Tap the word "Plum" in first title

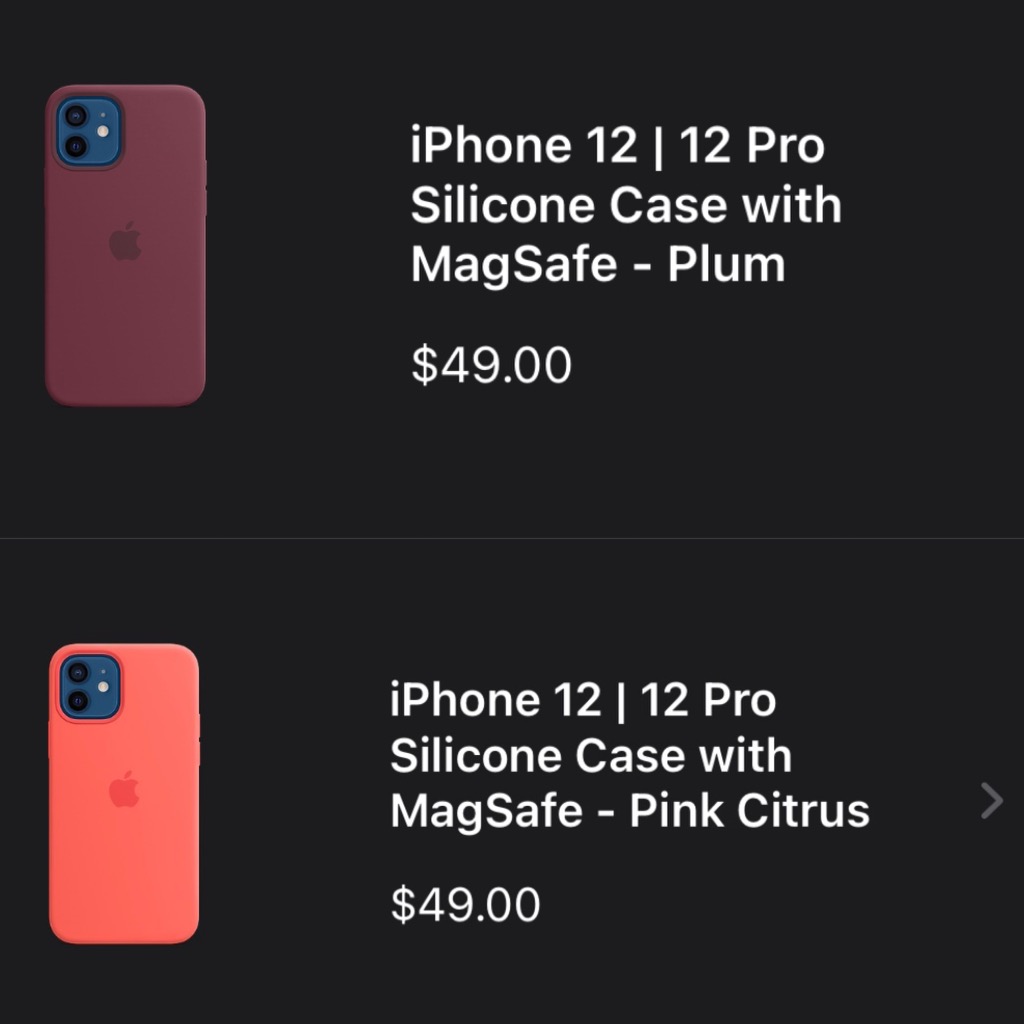pyautogui.click(x=726, y=265)
